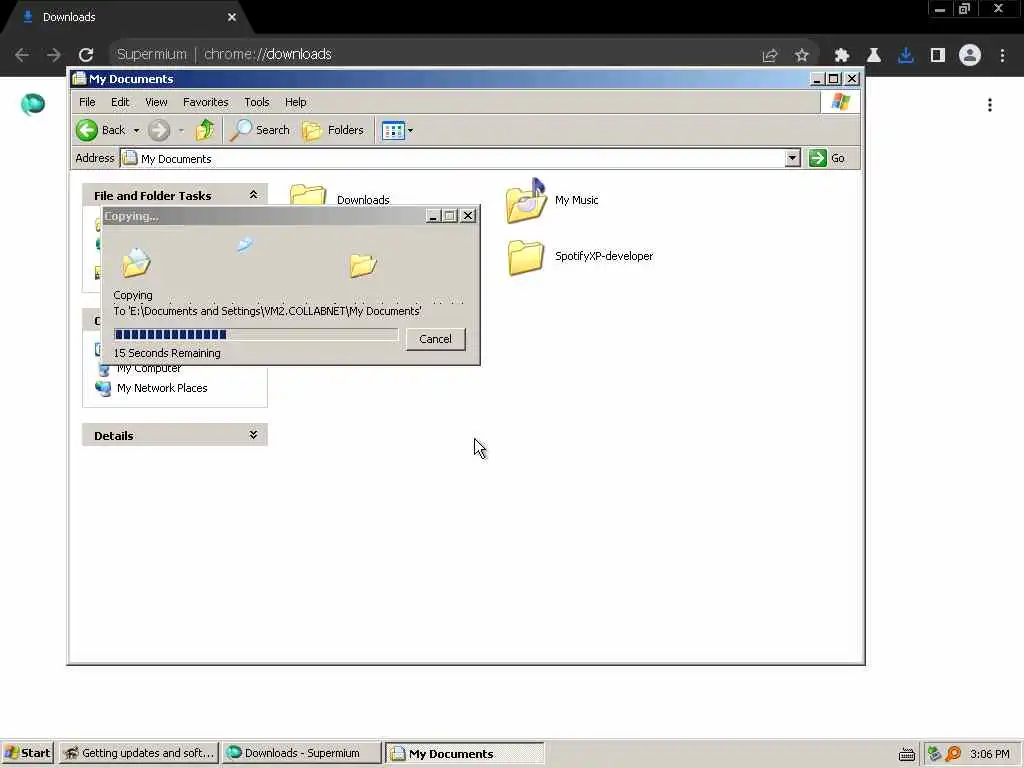Cancel the copying operation
This screenshot has height=768, width=1024.
[x=436, y=339]
